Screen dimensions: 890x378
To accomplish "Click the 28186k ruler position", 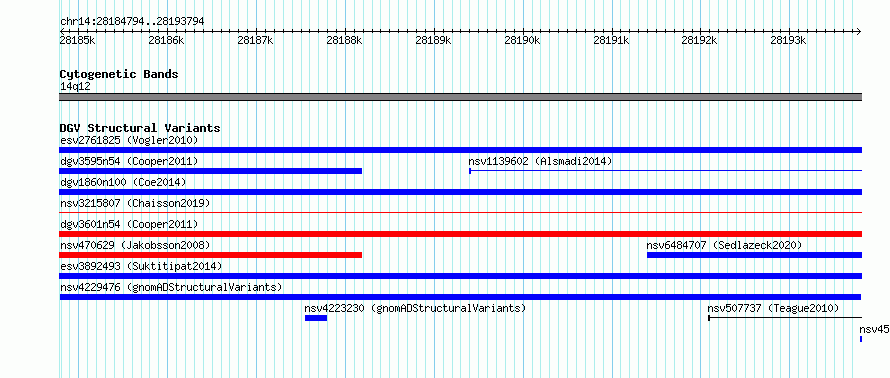I will point(166,41).
